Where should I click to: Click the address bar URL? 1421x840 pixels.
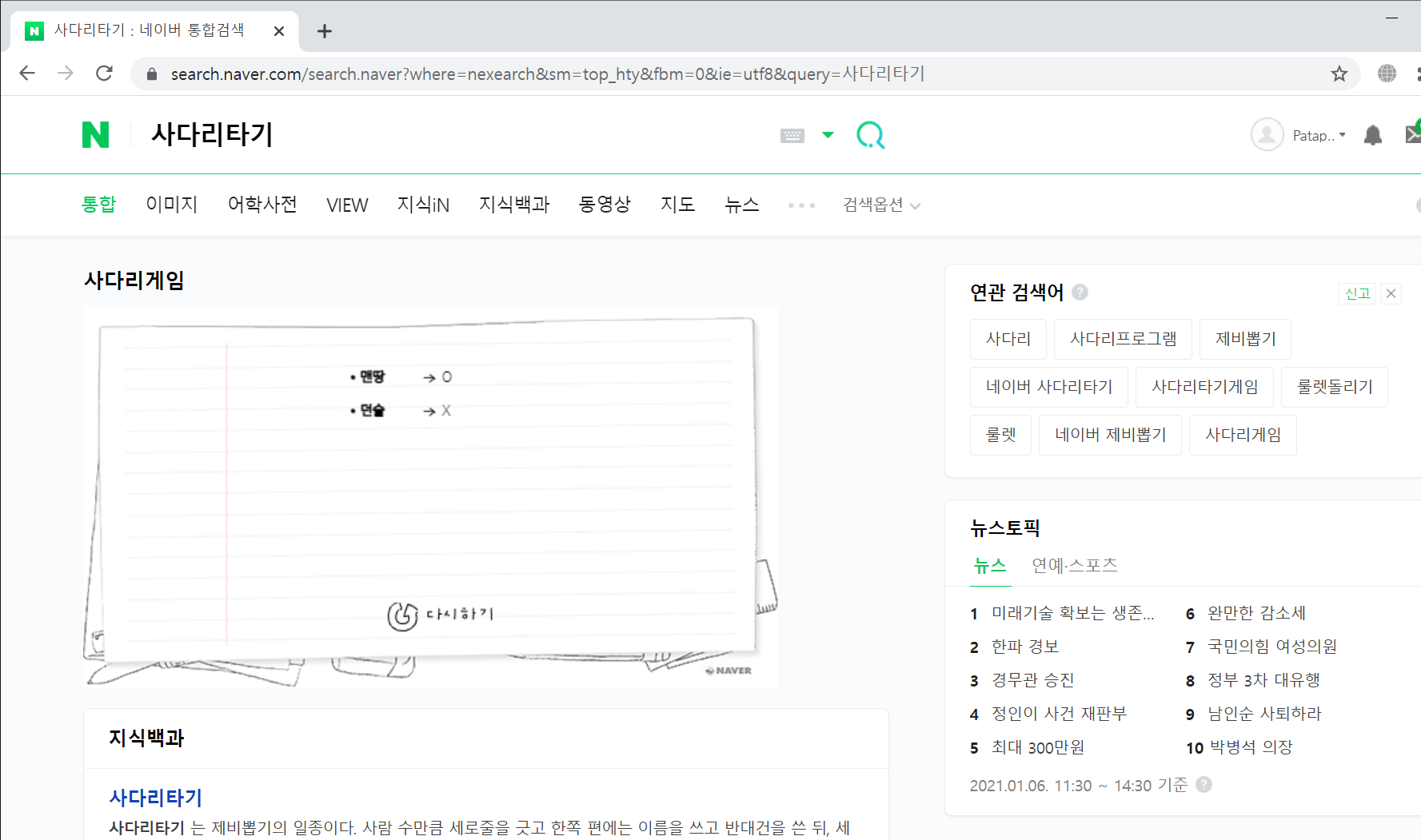pyautogui.click(x=548, y=74)
